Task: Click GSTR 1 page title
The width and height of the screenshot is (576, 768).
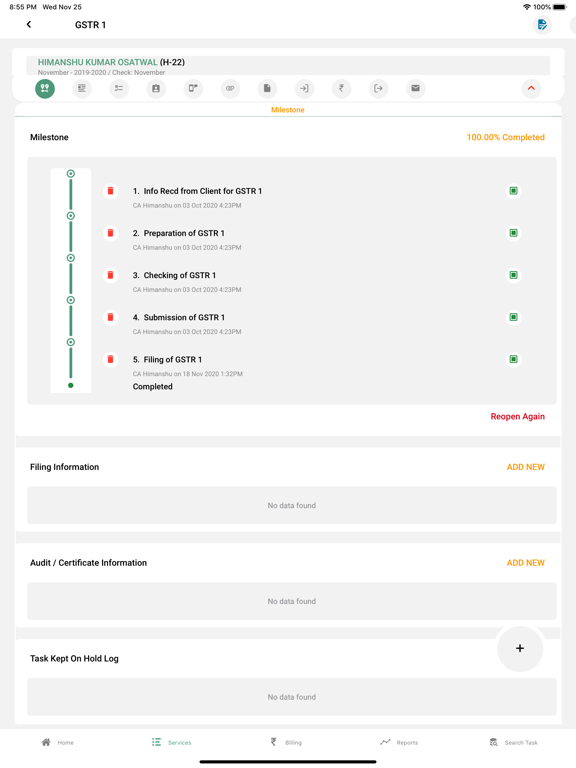Action: tap(90, 25)
